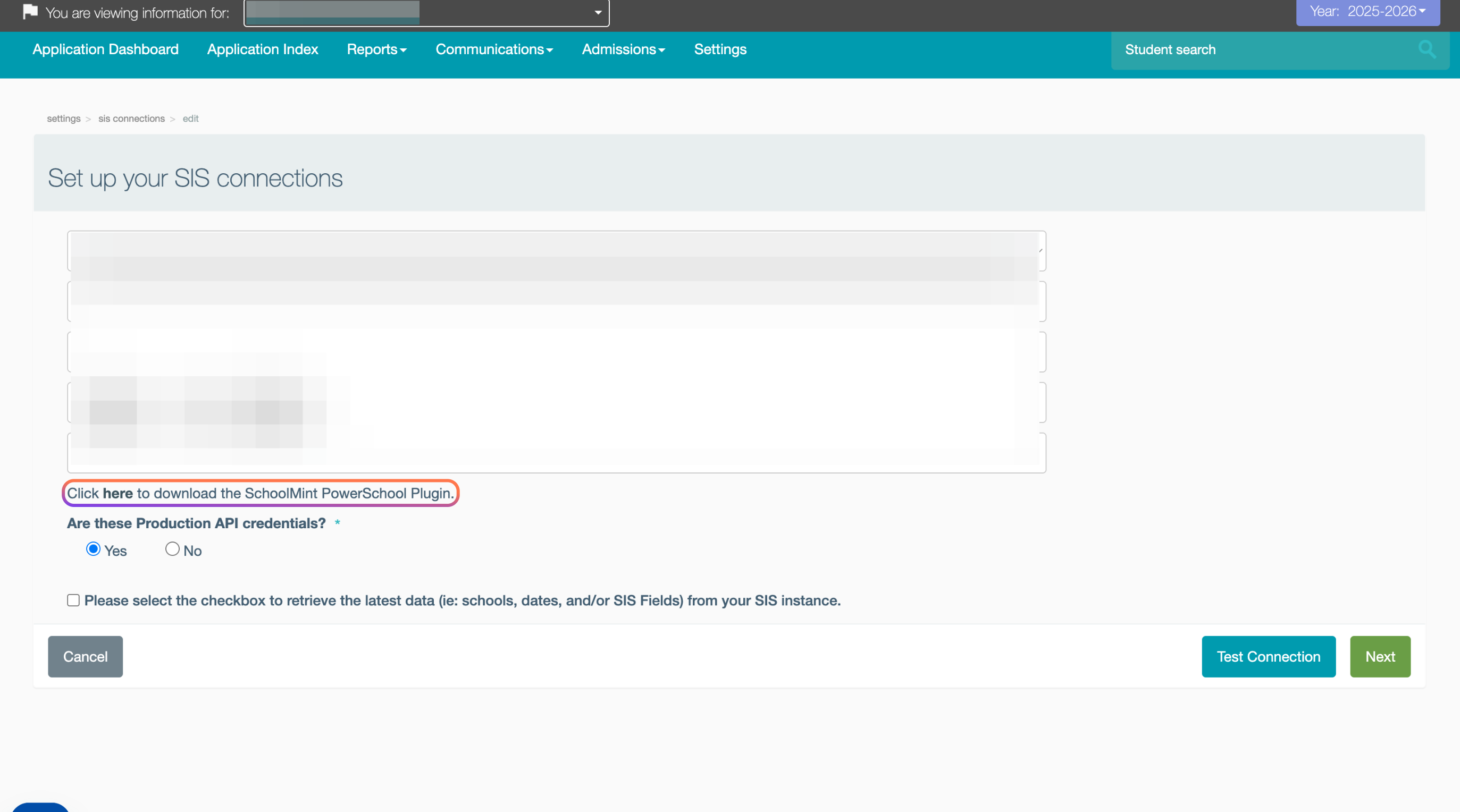Click 'here' to download PowerSchool Plugin
This screenshot has height=812, width=1460.
tap(118, 494)
